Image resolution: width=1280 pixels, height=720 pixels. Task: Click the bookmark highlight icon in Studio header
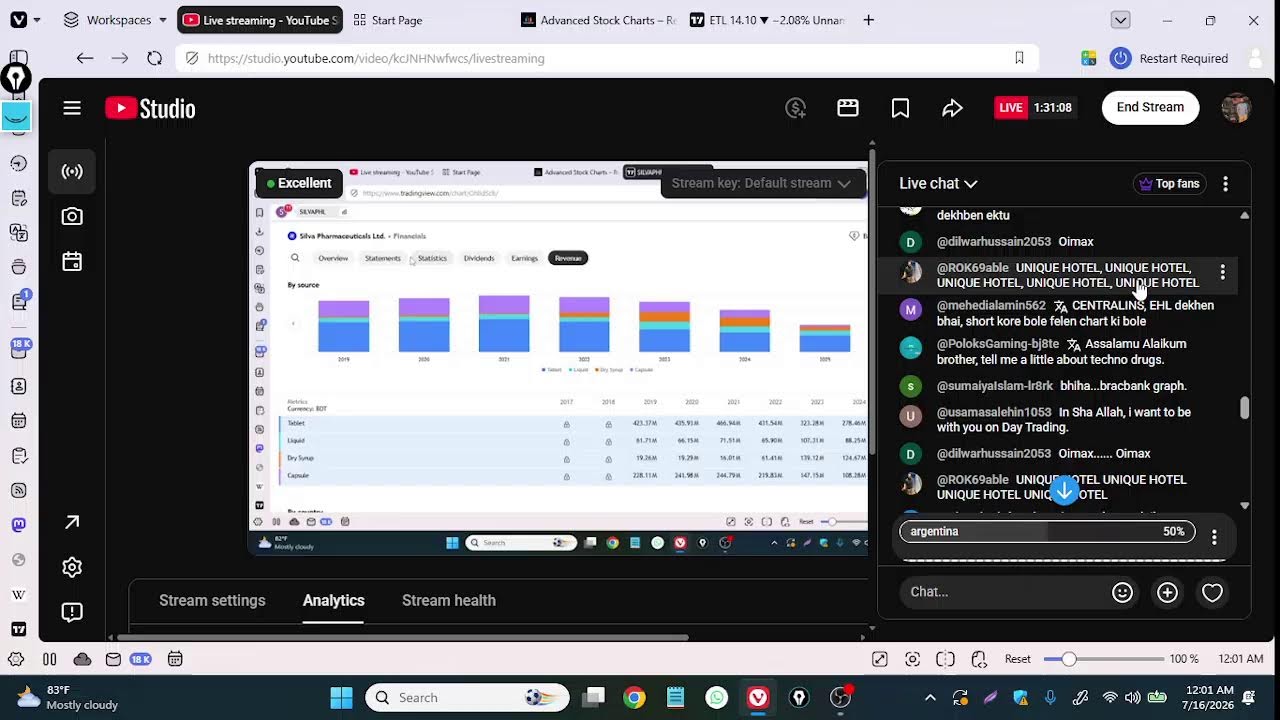(900, 108)
